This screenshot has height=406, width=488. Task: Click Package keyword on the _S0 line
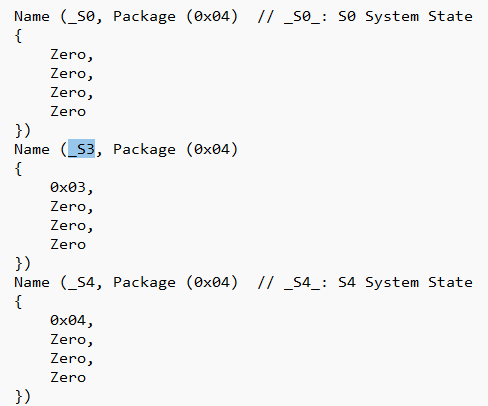144,16
